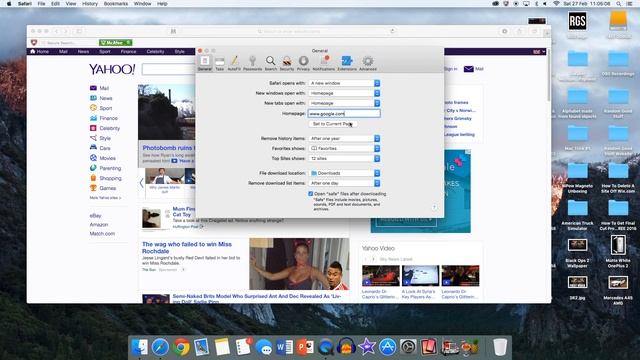This screenshot has height=360, width=640.
Task: Click the Wi-Fi icon in menu bar
Action: coord(556,4)
